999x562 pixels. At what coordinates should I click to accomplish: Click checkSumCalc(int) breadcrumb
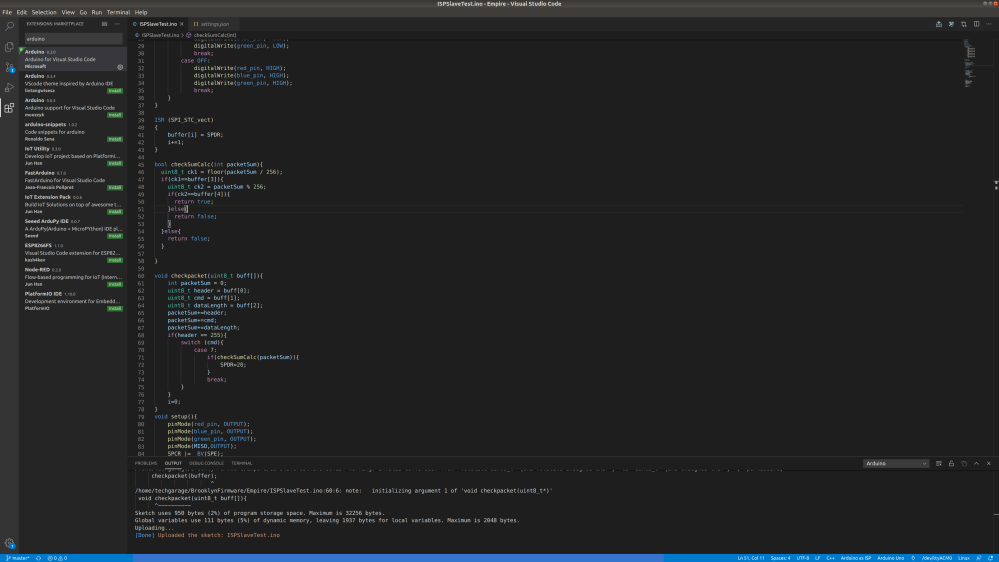coord(215,35)
